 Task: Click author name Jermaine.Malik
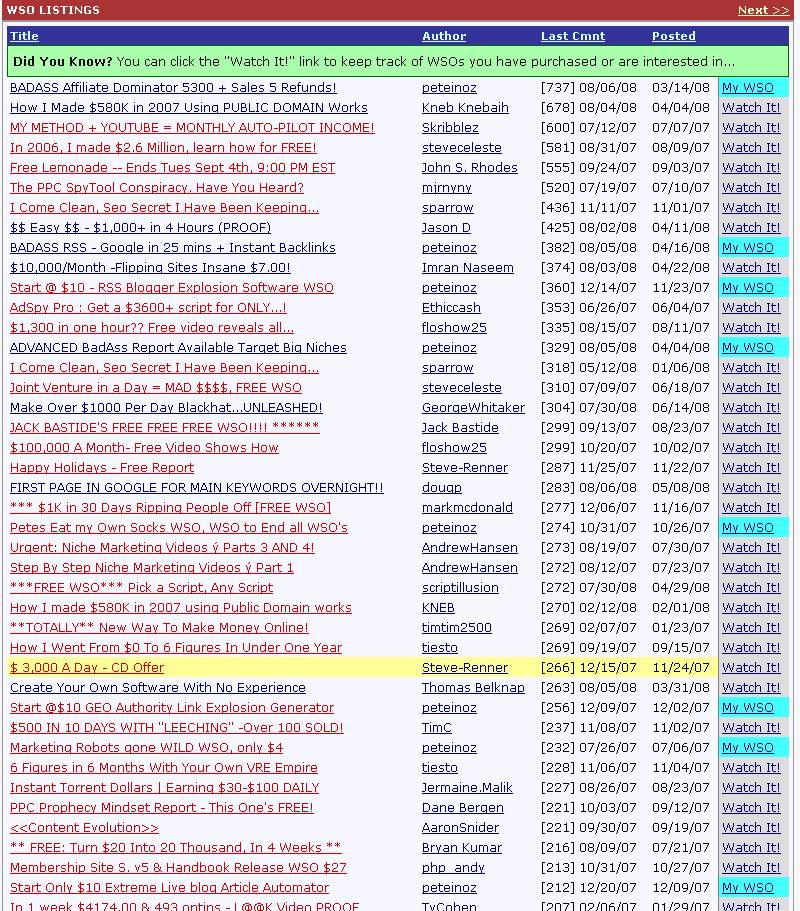tap(467, 788)
